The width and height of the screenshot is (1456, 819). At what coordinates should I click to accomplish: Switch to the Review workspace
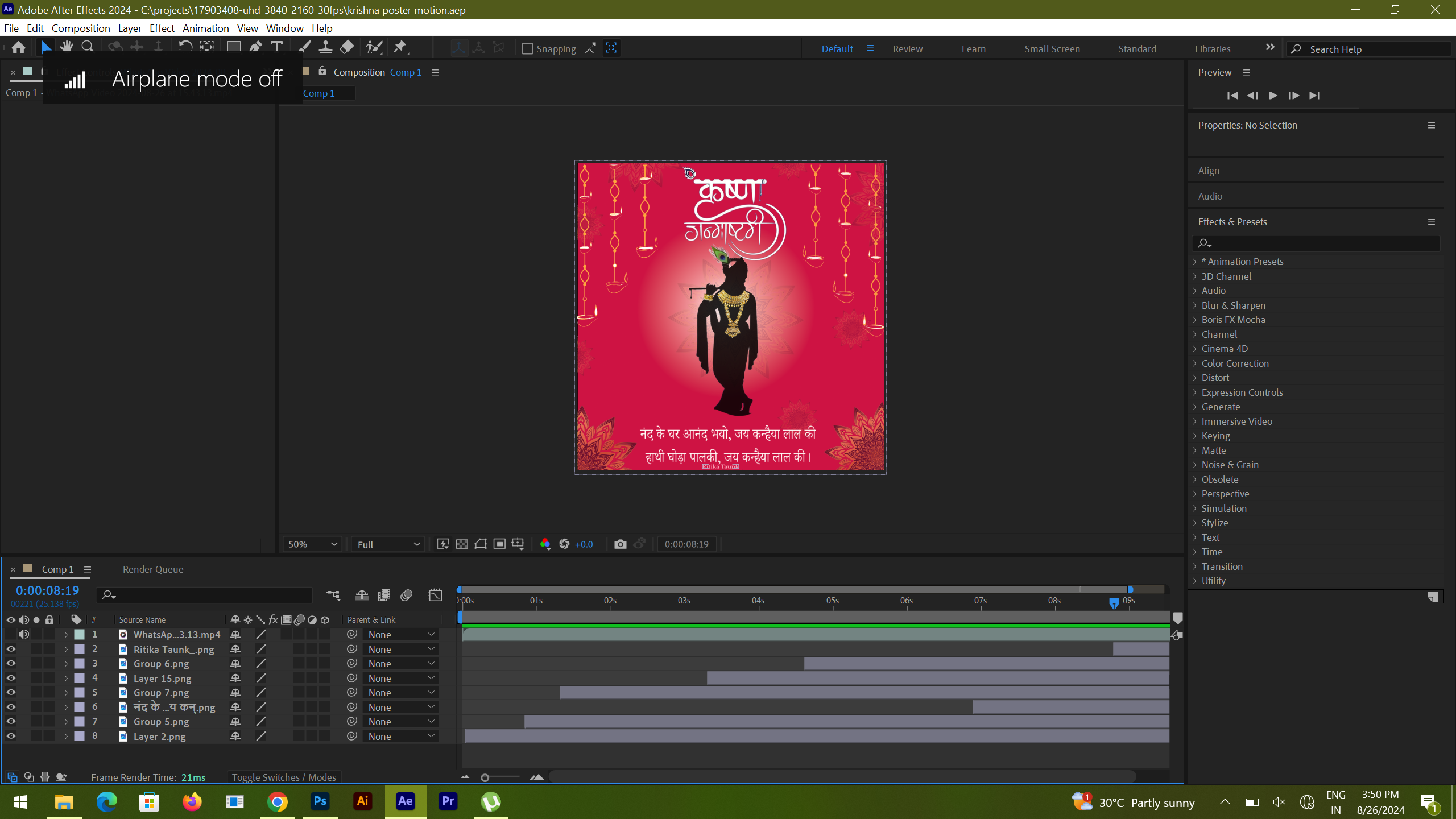[x=908, y=49]
